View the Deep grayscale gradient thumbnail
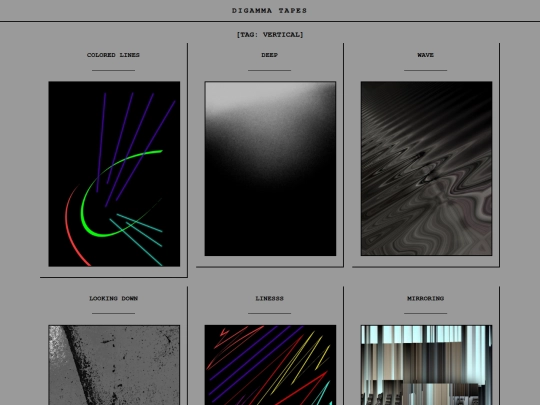Viewport: 540px width, 405px height. point(270,169)
